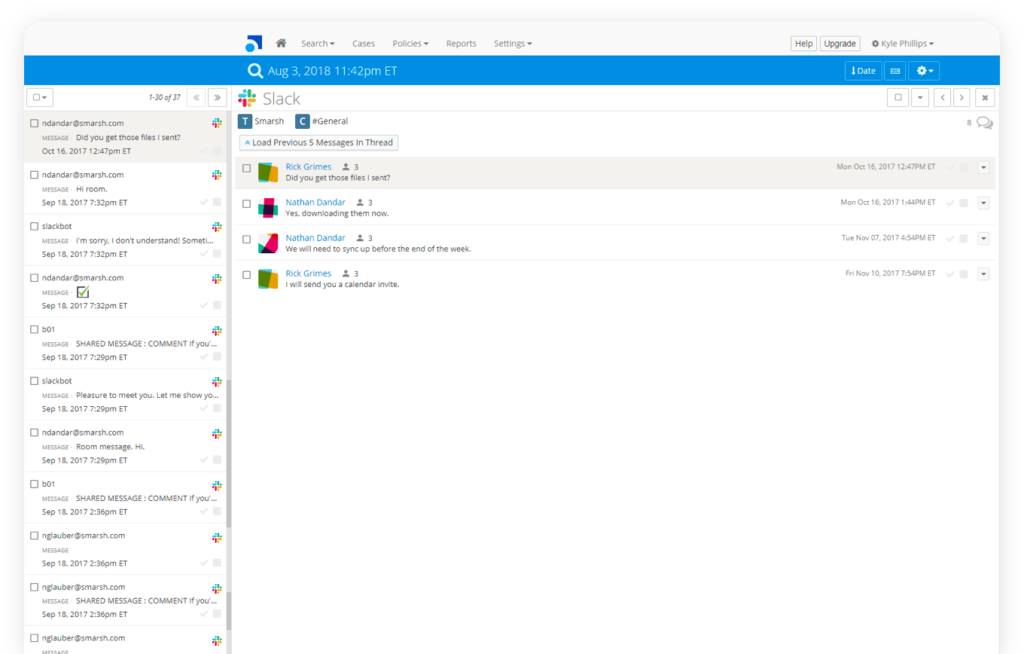The image size is (1024, 654).
Task: Open Nathan Dandar link on 'sync up' message
Action: pyautogui.click(x=315, y=238)
